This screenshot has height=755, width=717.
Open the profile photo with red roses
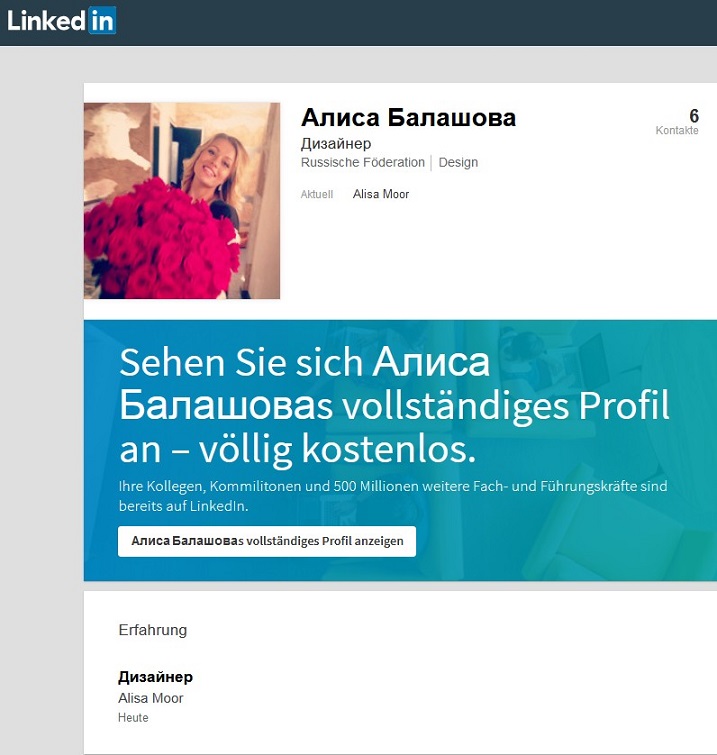click(182, 200)
